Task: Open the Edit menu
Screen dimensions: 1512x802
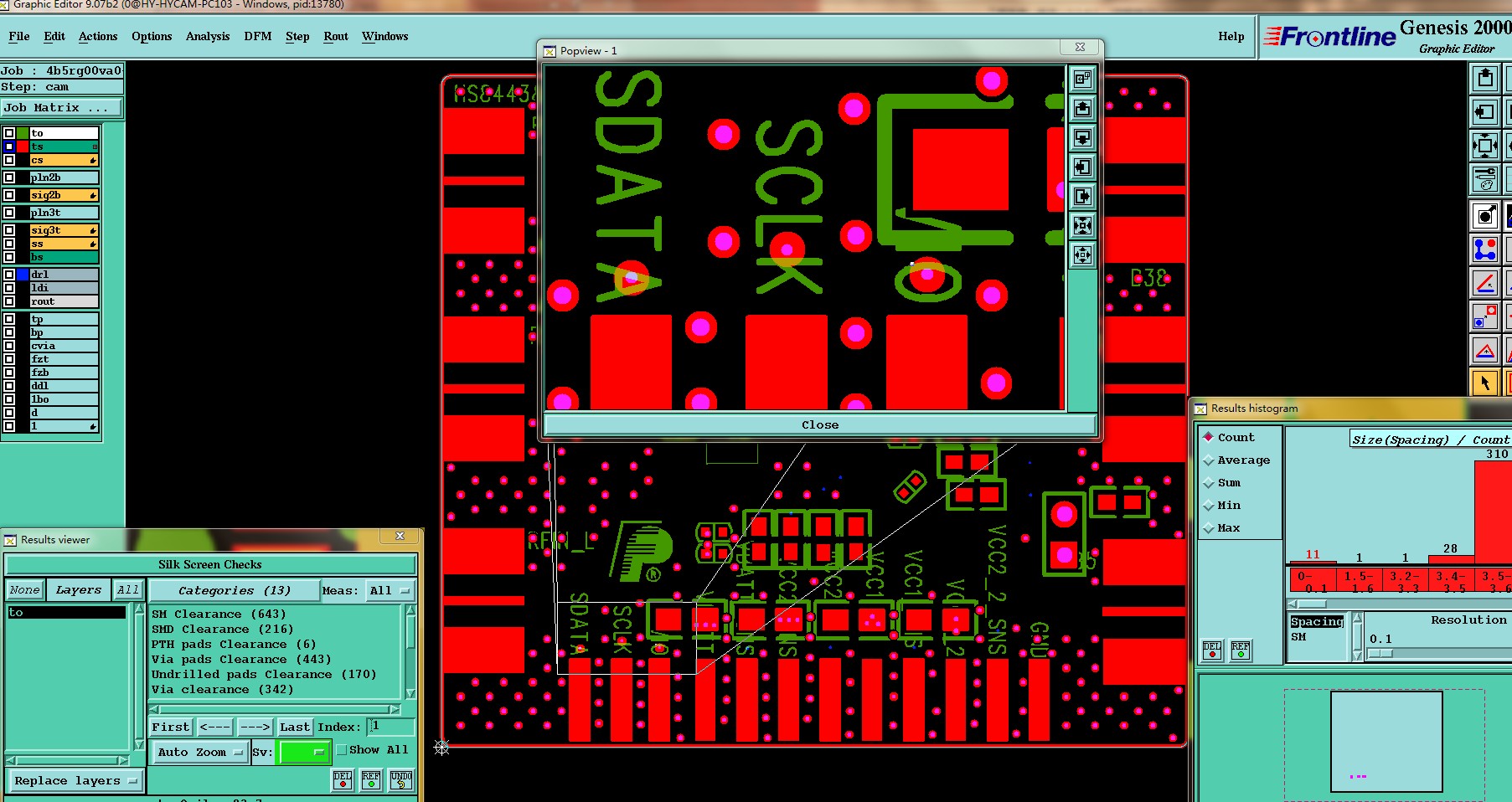Action: pos(54,36)
